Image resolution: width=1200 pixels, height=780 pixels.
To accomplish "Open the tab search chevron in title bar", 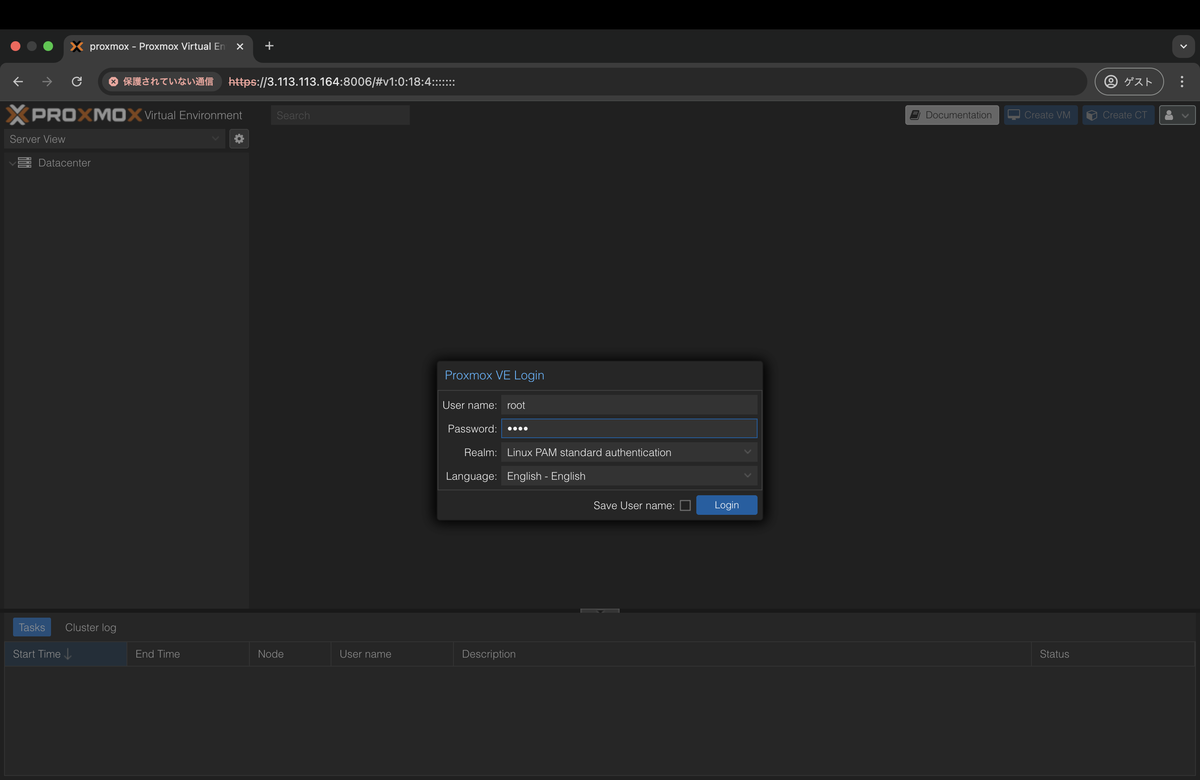I will [1183, 46].
